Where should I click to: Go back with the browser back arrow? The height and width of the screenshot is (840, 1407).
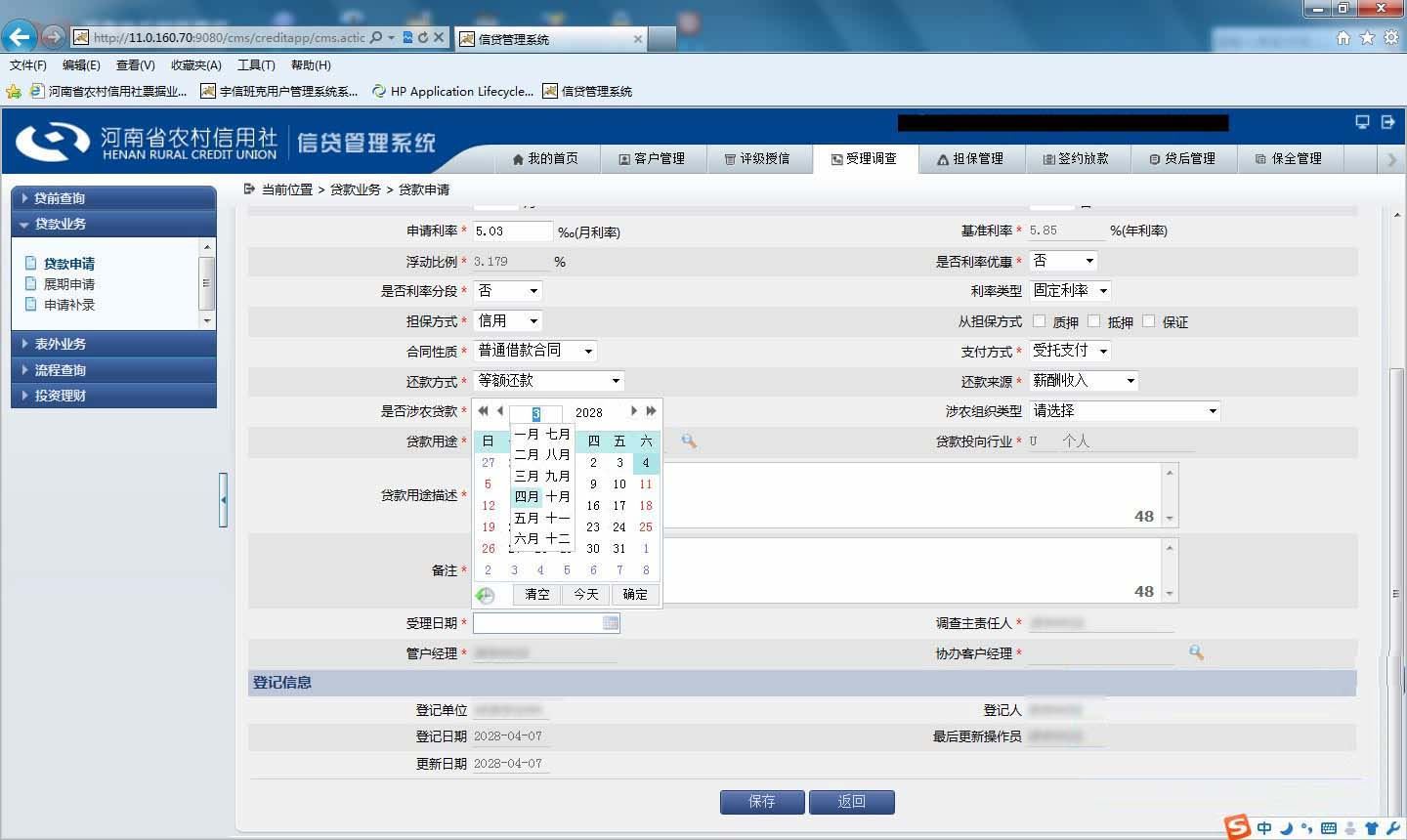[x=20, y=37]
